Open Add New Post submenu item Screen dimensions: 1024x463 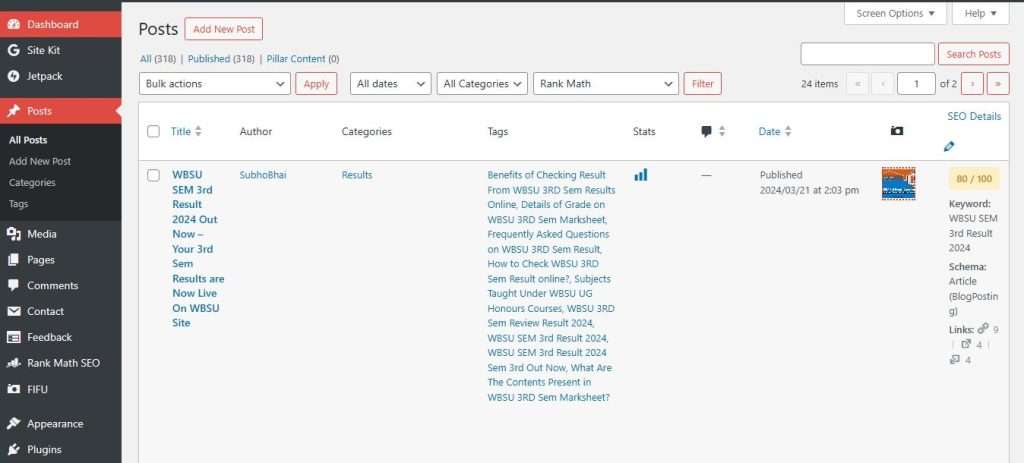[x=40, y=161]
